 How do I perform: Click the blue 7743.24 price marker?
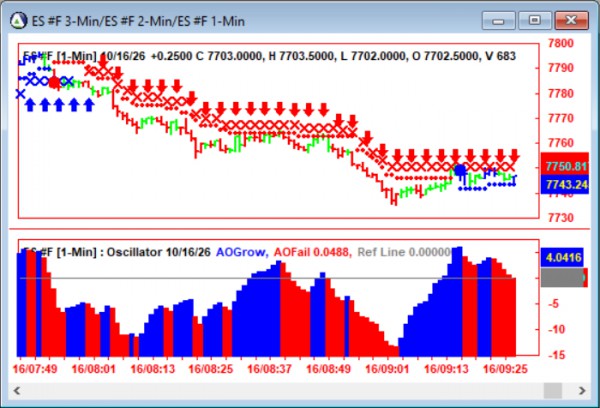click(565, 184)
